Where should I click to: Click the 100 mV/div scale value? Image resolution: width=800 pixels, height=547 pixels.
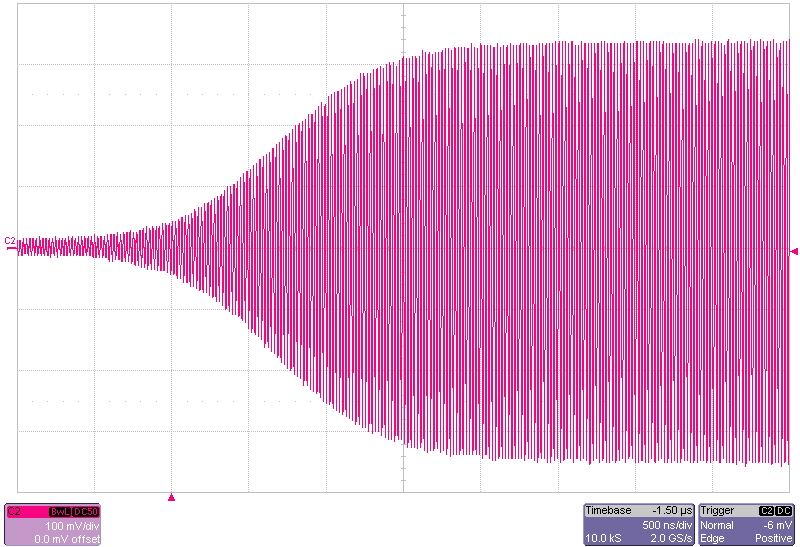pos(72,526)
